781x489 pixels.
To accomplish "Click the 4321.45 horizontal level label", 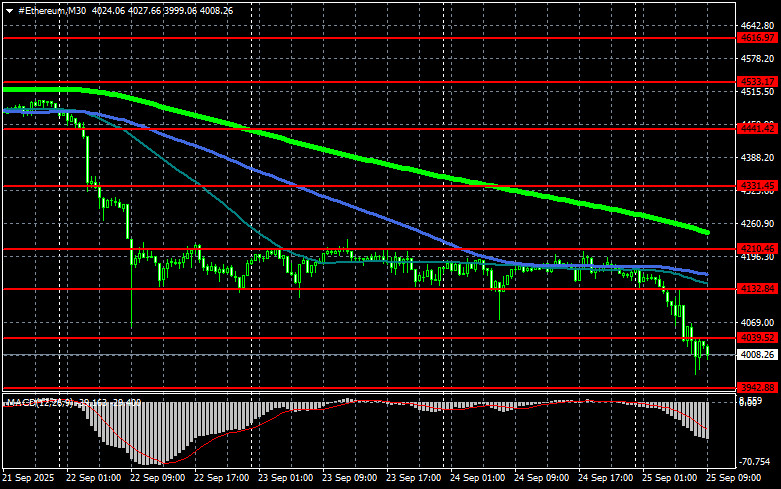I will [x=757, y=186].
